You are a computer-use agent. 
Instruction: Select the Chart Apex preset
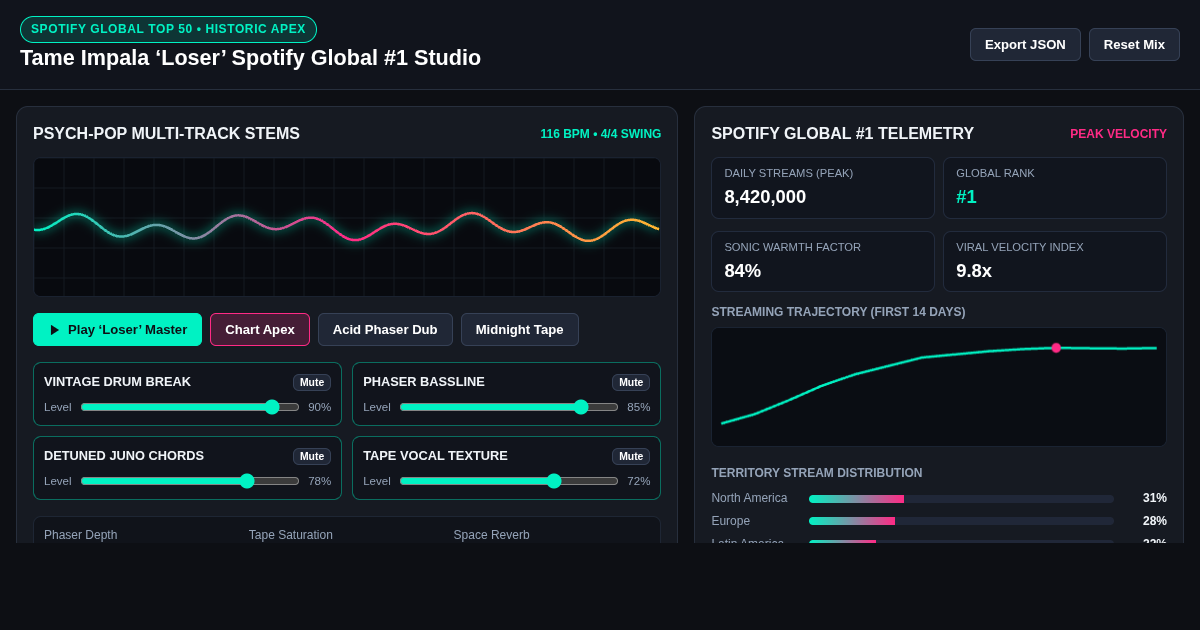(x=260, y=330)
